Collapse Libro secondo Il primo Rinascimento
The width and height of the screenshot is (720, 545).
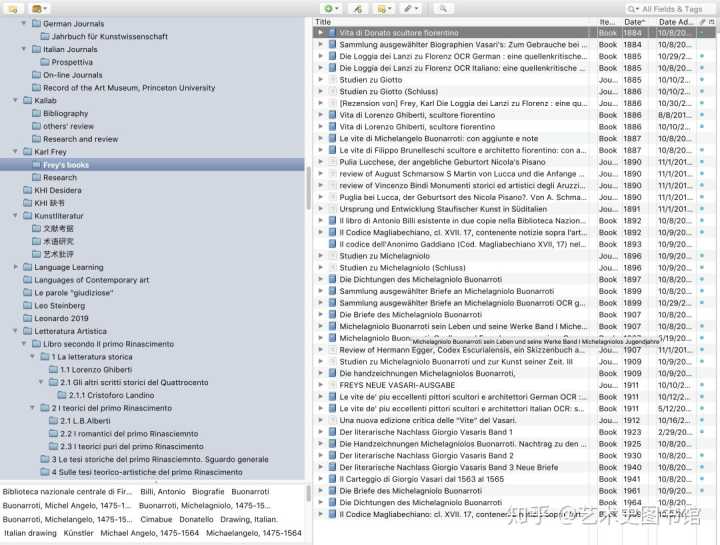tap(24, 344)
